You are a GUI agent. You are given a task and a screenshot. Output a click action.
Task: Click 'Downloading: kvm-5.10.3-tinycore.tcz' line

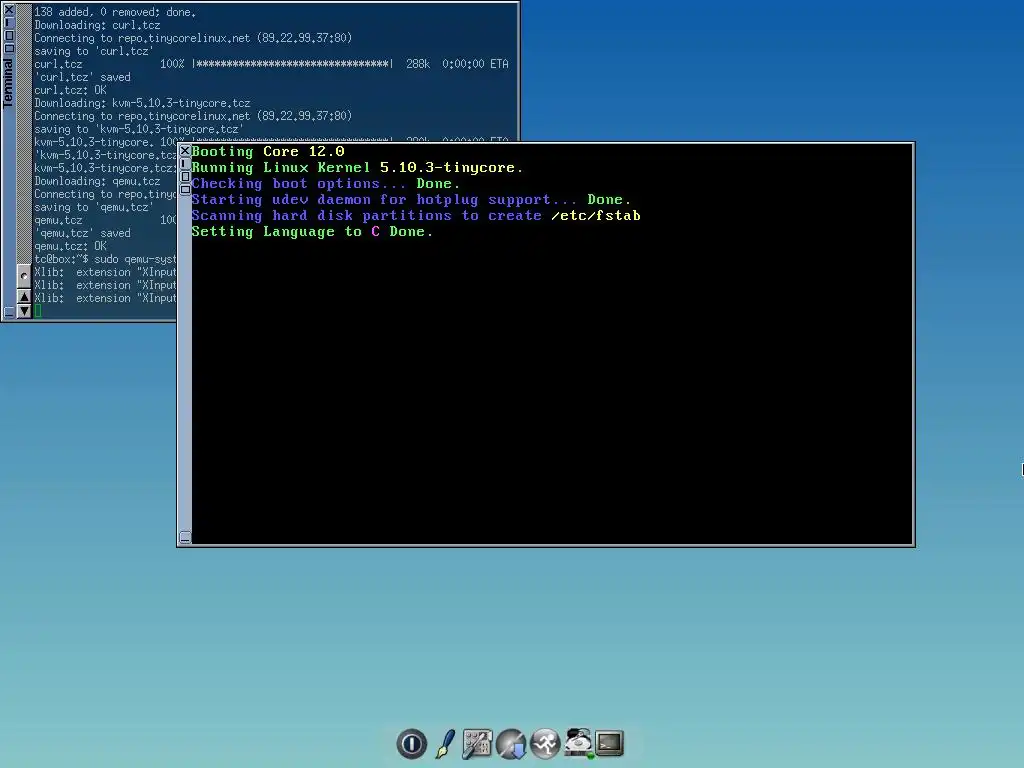(x=142, y=103)
